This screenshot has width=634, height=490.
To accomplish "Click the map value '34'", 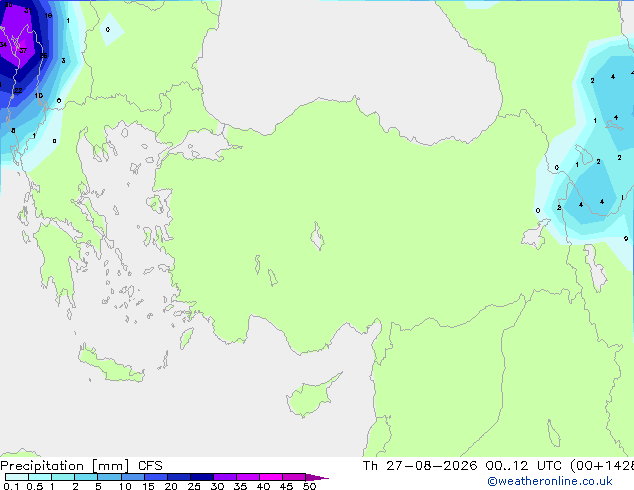I will click(x=3, y=44).
